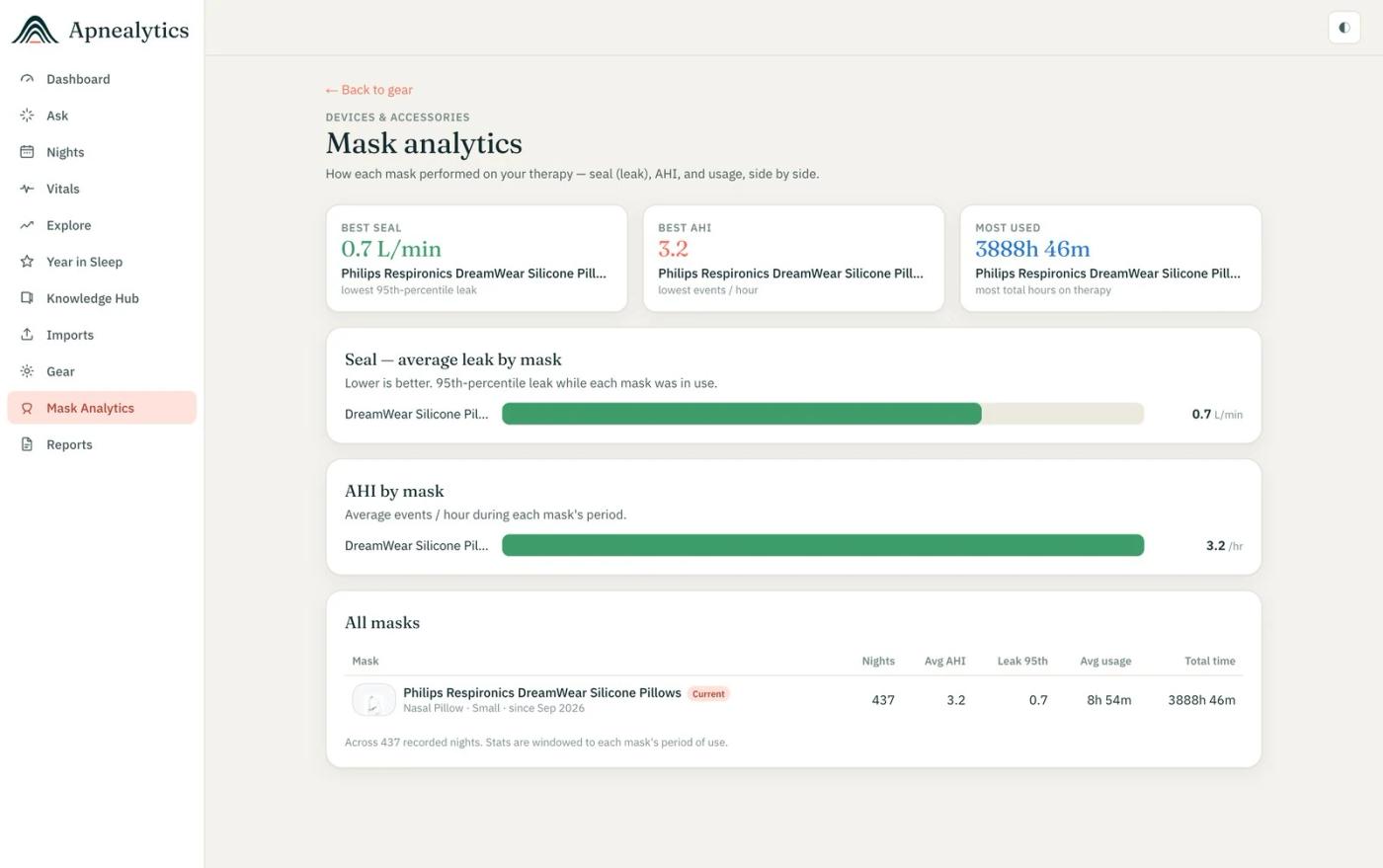This screenshot has height=868, width=1383.
Task: Click the Back to gear link
Action: pyautogui.click(x=369, y=90)
